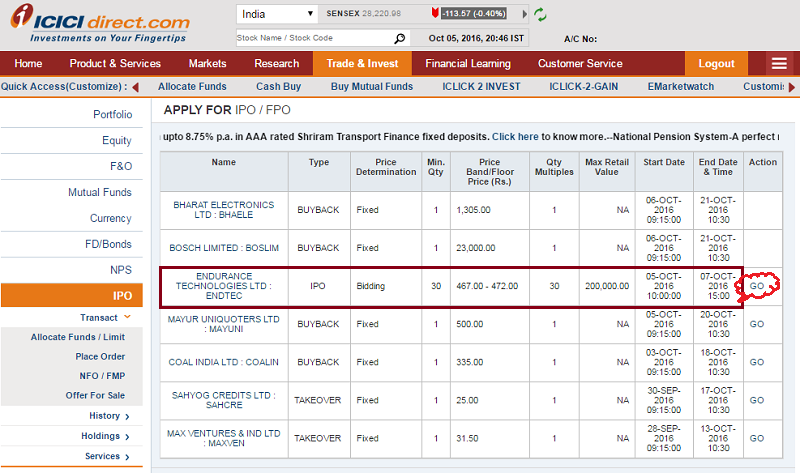
Task: Open the Research menu
Action: [x=277, y=63]
